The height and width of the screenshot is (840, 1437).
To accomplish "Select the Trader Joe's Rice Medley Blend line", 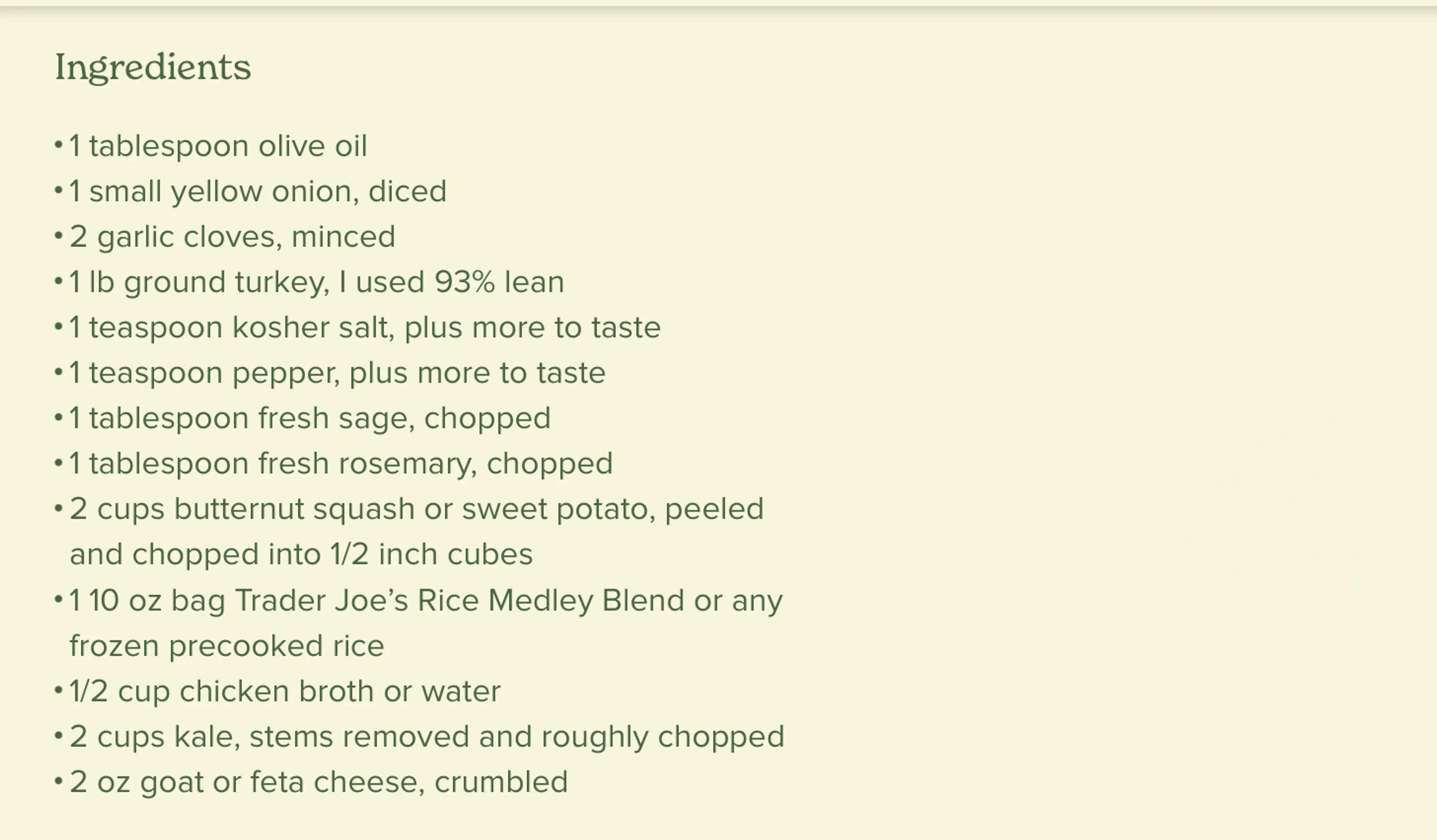I will click(426, 601).
